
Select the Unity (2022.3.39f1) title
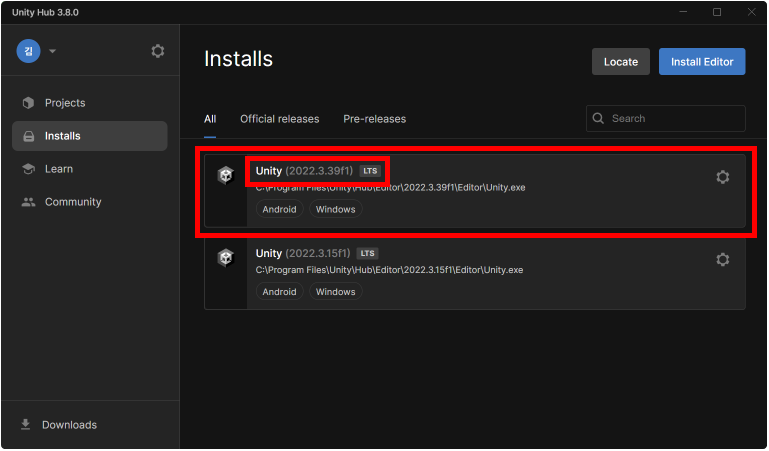pyautogui.click(x=304, y=171)
